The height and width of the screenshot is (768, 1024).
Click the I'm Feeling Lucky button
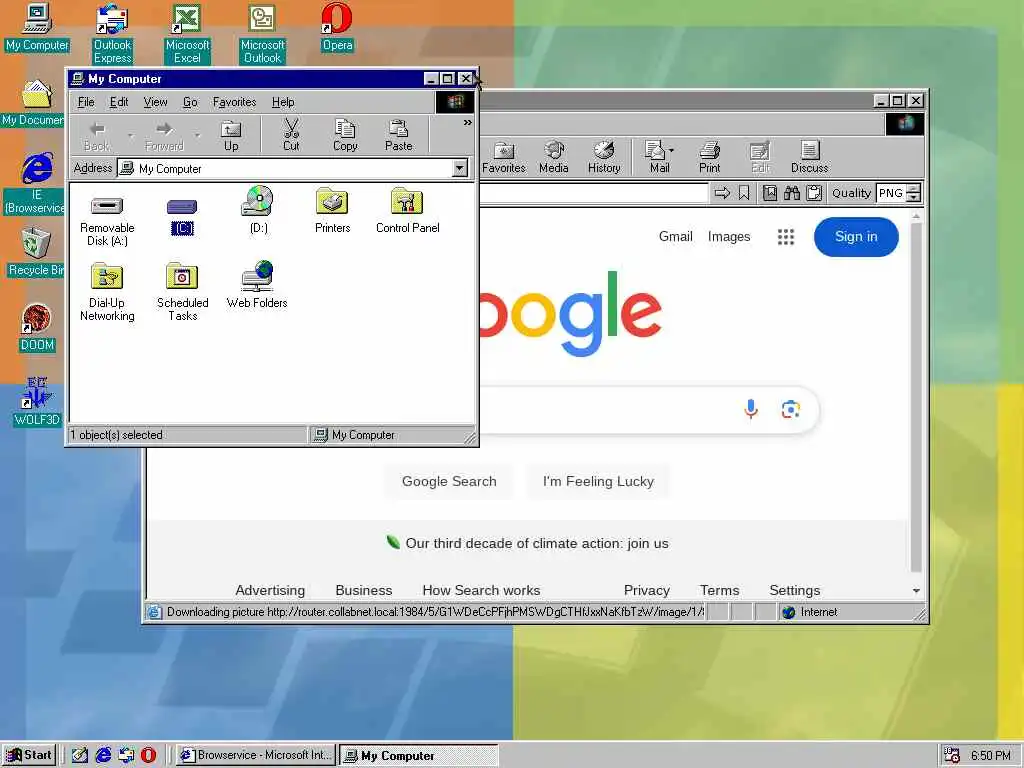click(598, 481)
